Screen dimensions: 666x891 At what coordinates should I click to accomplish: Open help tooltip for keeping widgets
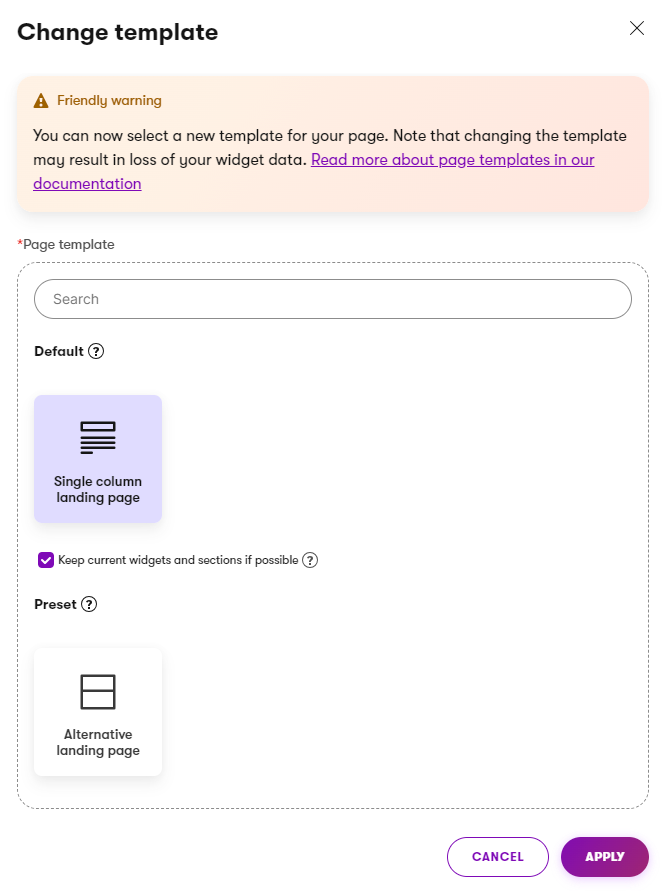(x=310, y=560)
